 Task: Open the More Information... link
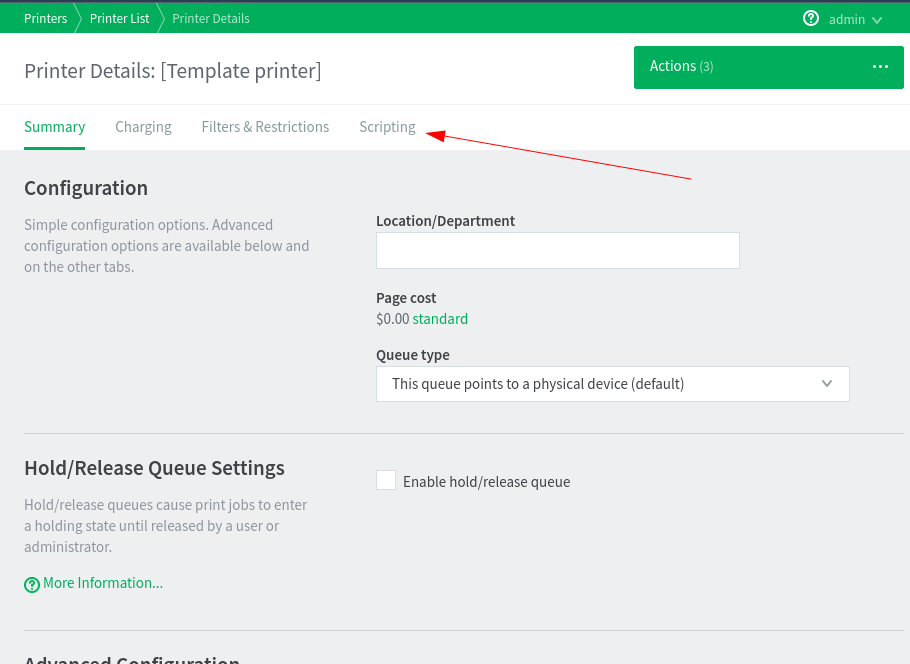[x=102, y=583]
